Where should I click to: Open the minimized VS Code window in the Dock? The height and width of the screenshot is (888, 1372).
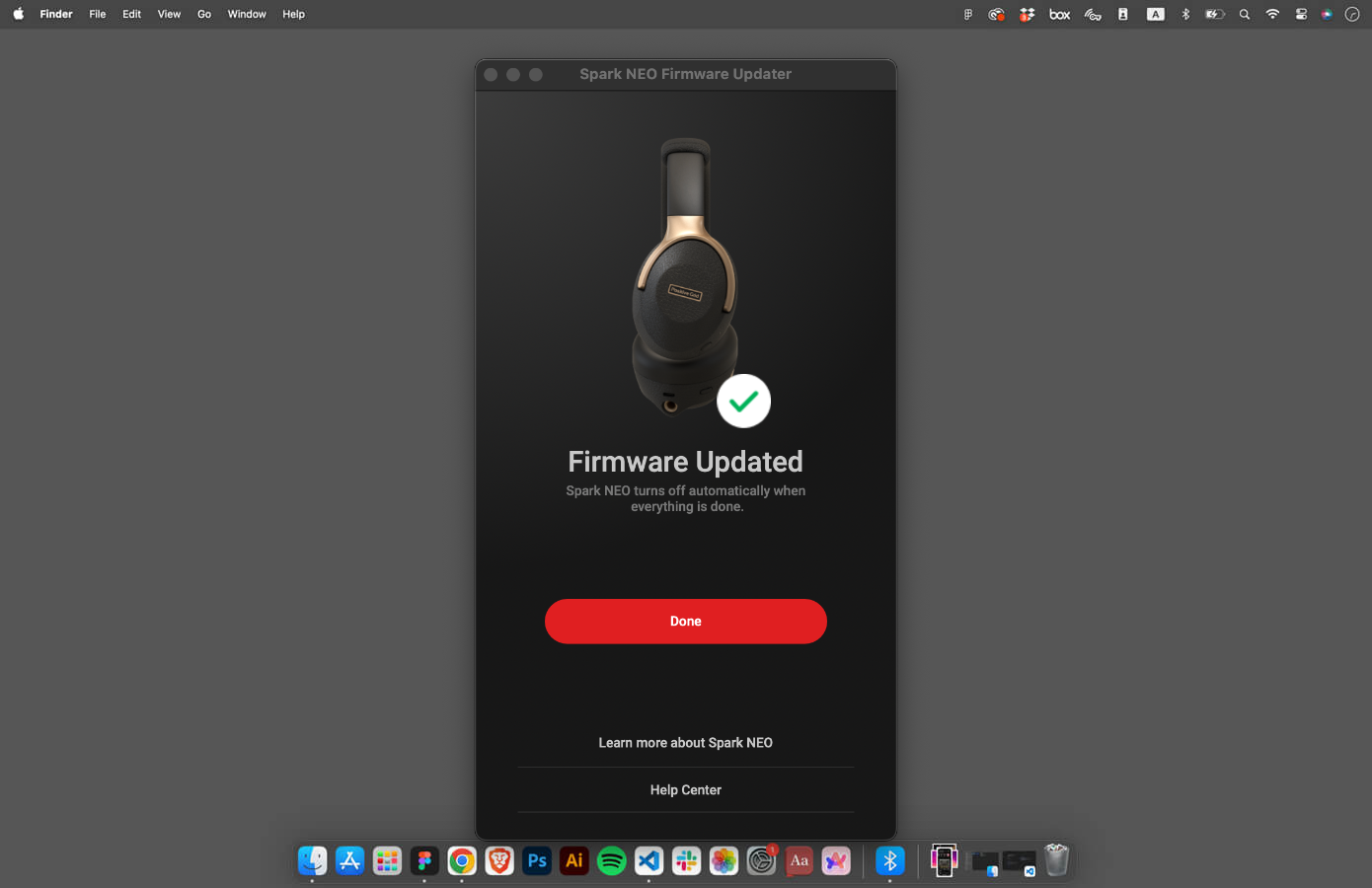point(1019,862)
